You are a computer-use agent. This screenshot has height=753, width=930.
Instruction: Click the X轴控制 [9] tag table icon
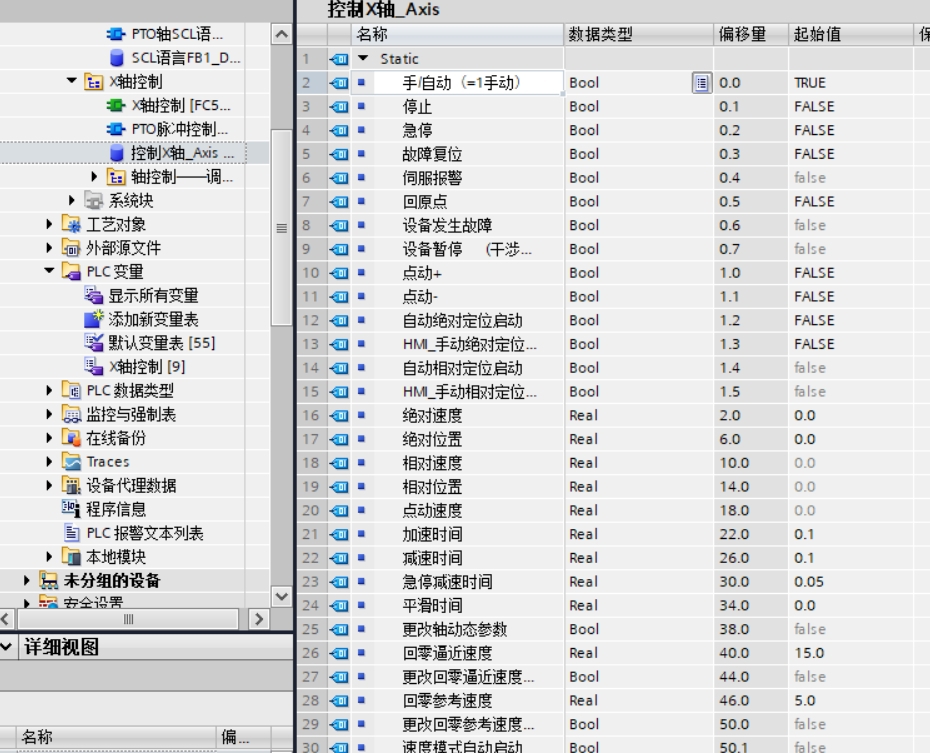pos(94,366)
